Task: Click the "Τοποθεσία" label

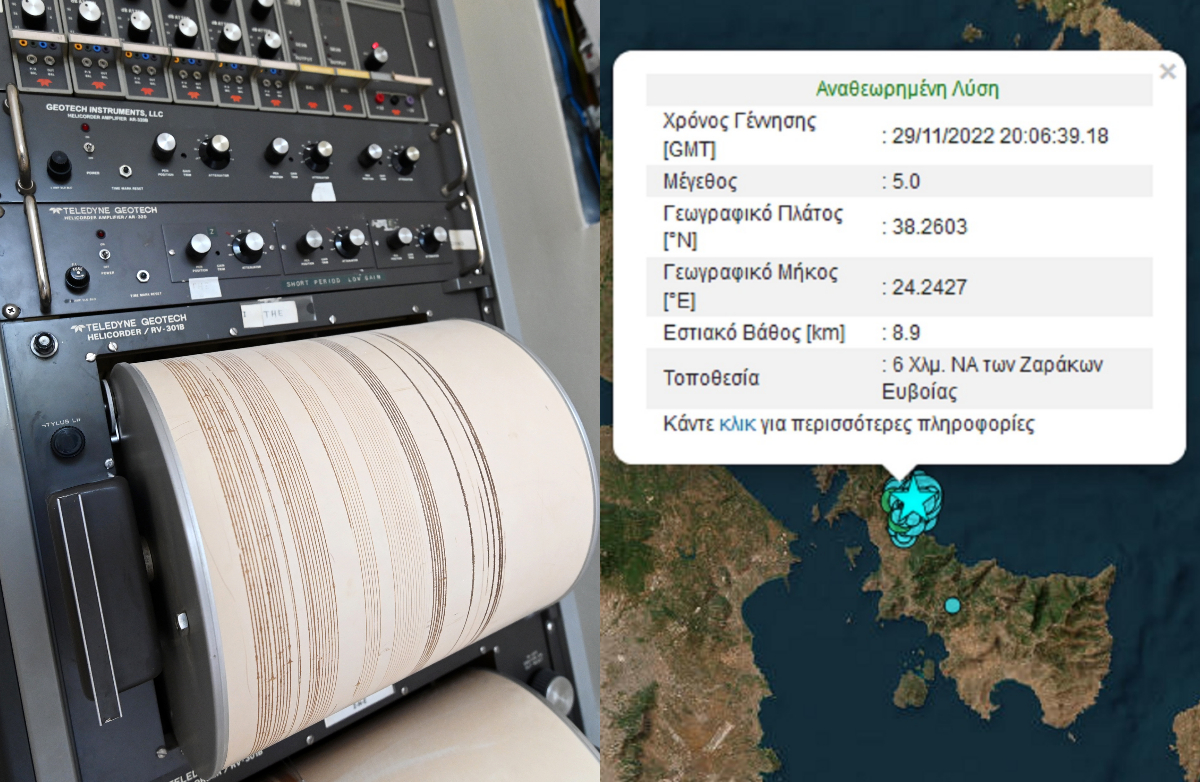Action: (x=711, y=378)
